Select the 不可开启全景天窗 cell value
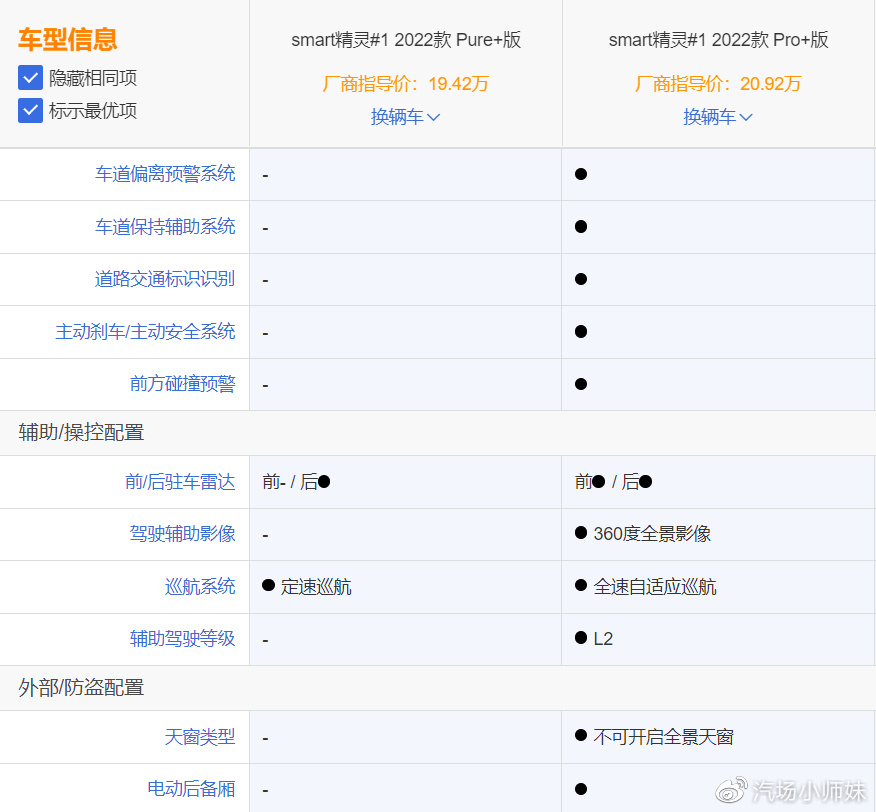 [663, 737]
